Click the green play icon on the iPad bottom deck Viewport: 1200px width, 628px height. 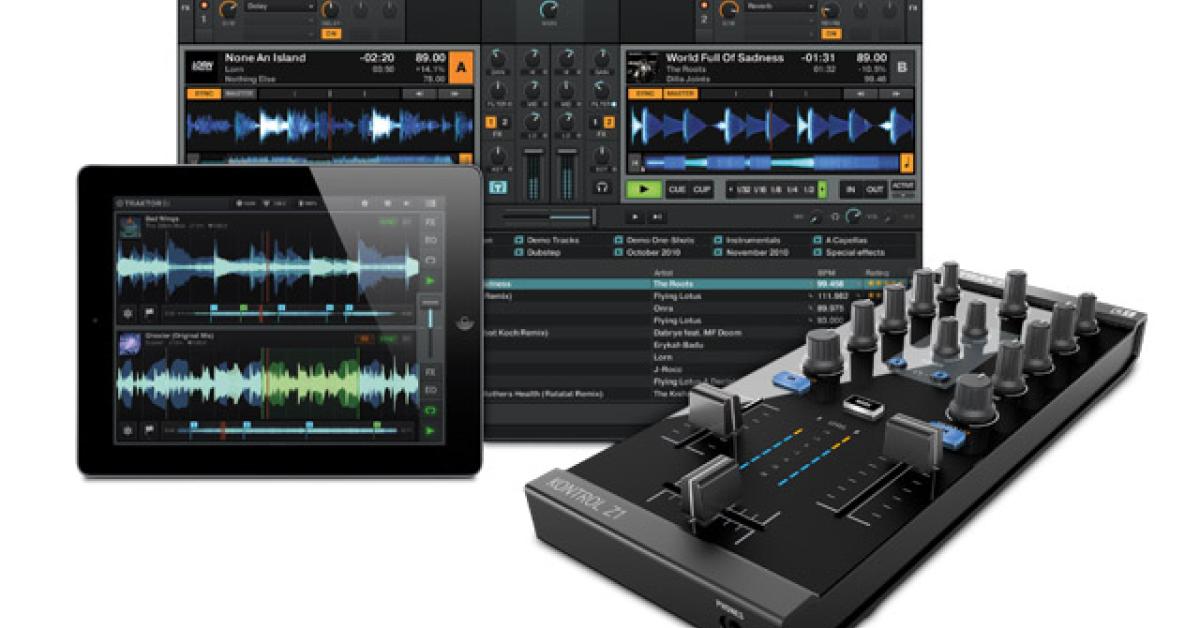pyautogui.click(x=430, y=431)
